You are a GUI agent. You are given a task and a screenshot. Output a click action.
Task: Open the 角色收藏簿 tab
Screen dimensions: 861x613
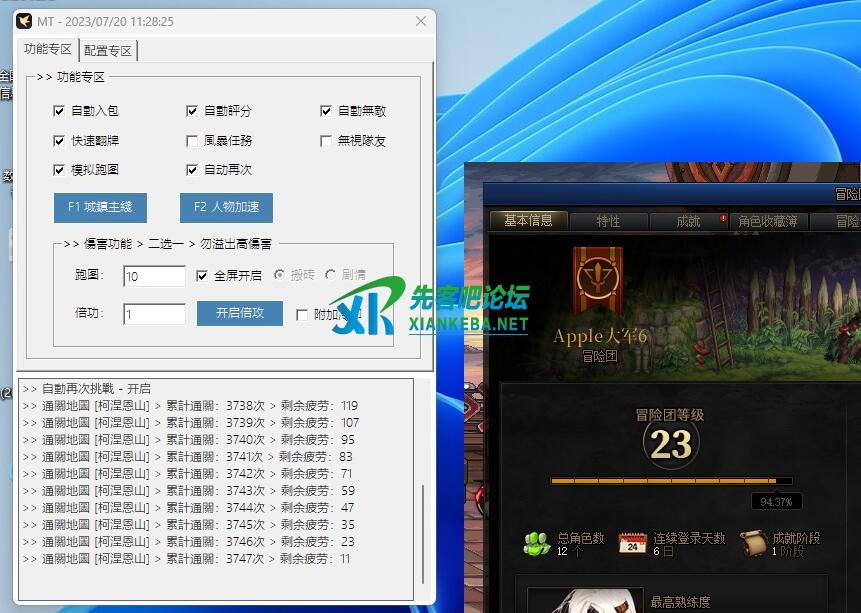point(768,221)
